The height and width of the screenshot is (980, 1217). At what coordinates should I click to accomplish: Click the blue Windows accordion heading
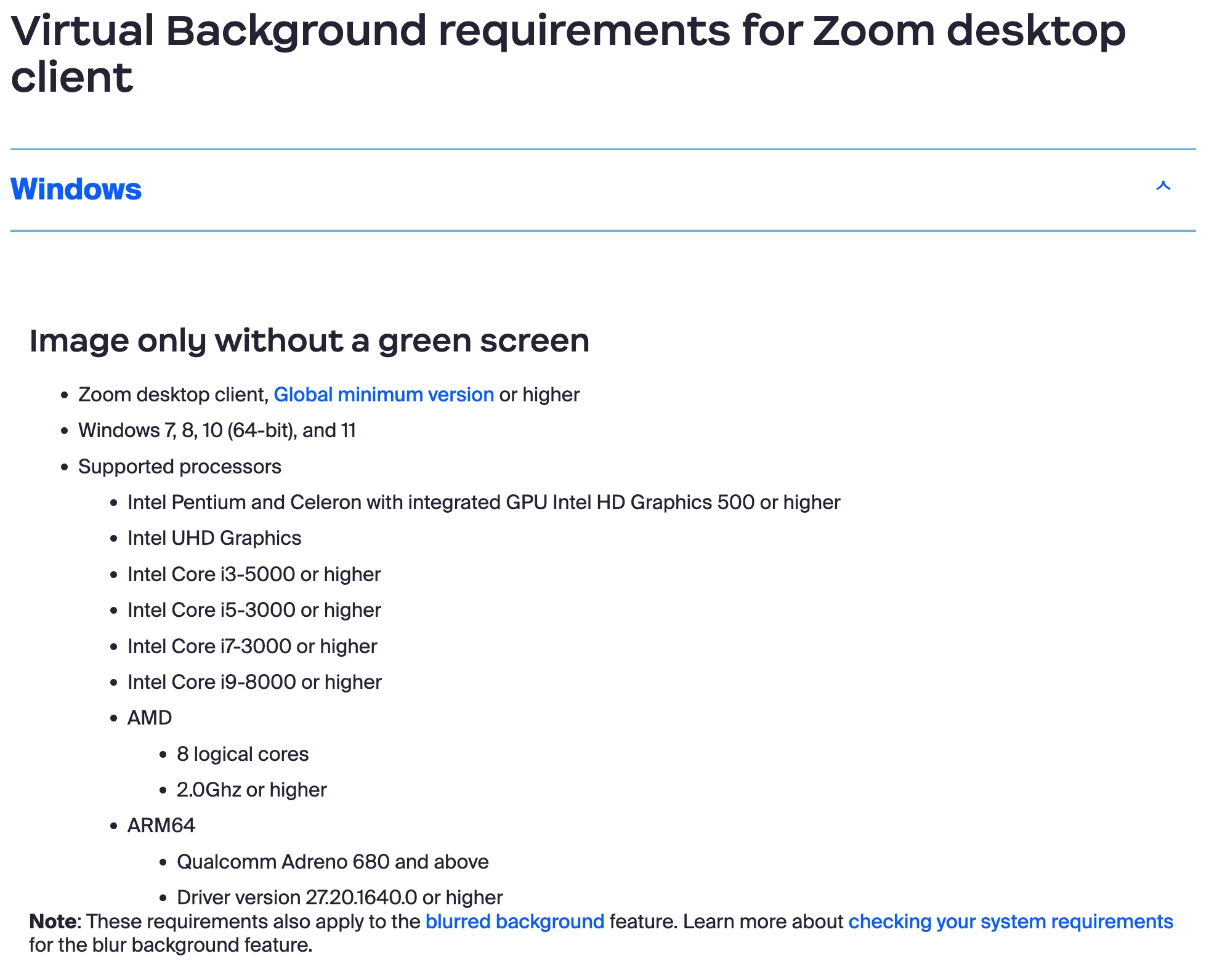(76, 190)
